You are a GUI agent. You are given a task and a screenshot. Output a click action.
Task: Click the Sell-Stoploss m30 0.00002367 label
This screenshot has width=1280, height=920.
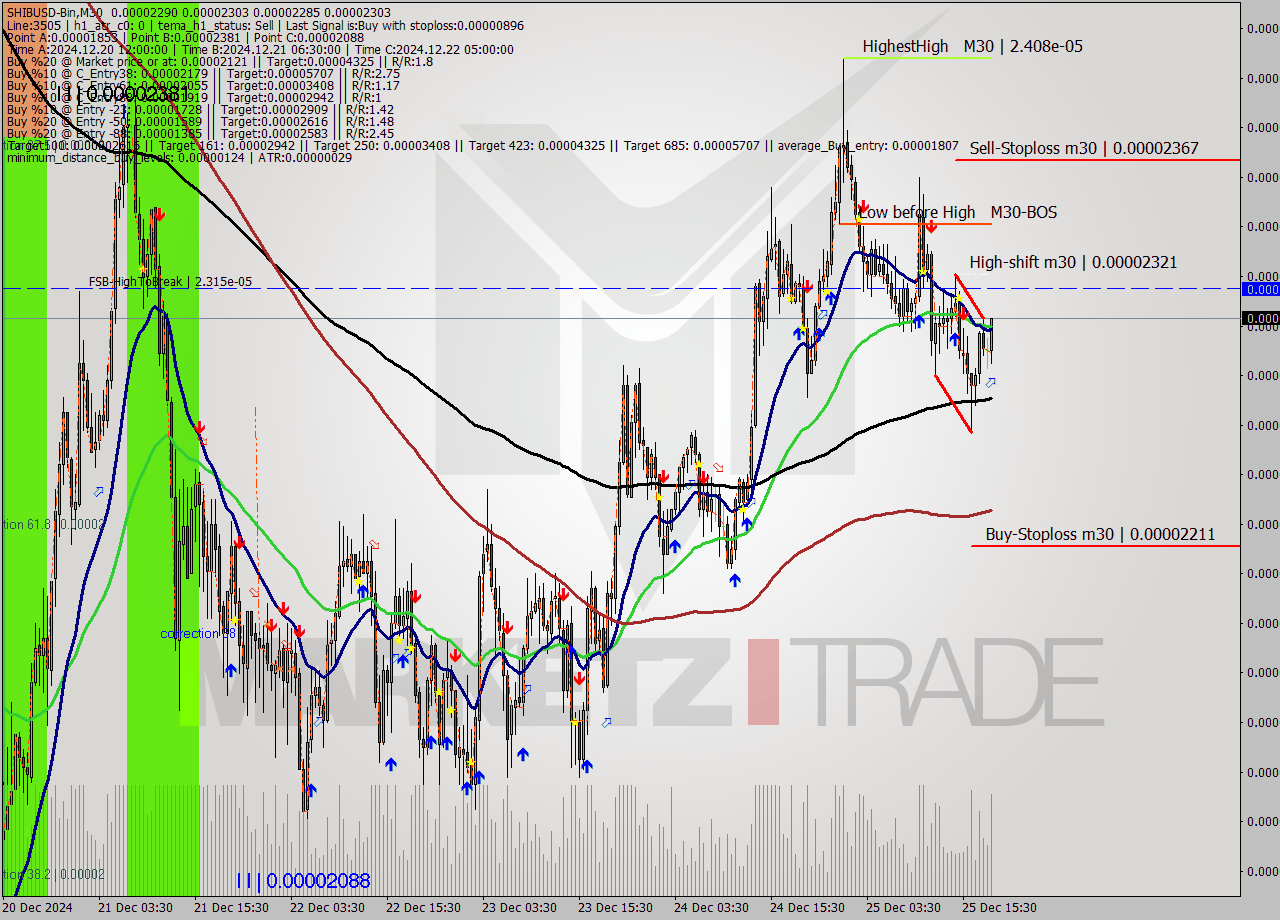(1084, 148)
